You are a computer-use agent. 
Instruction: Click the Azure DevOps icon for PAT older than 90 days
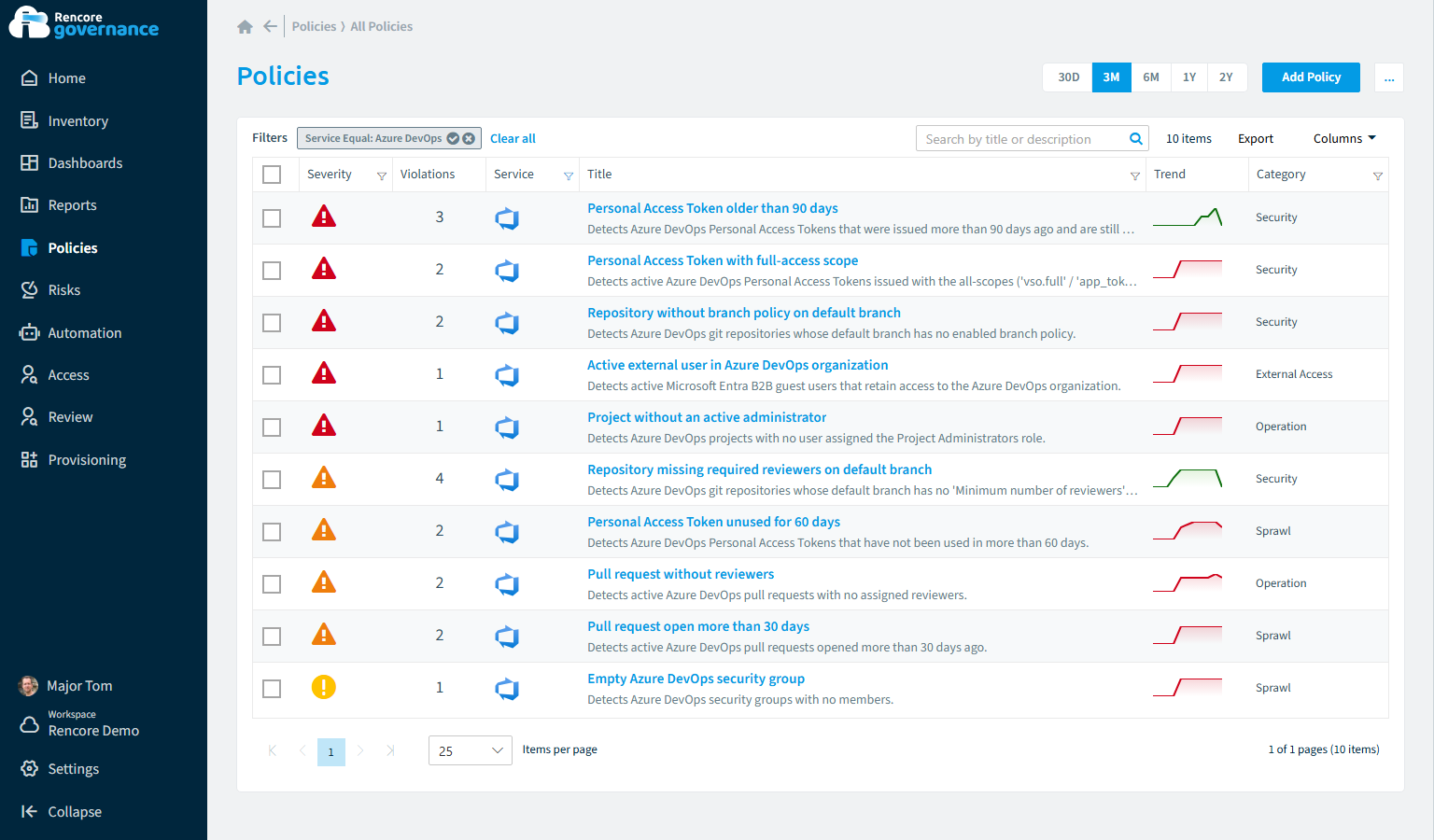pyautogui.click(x=507, y=218)
